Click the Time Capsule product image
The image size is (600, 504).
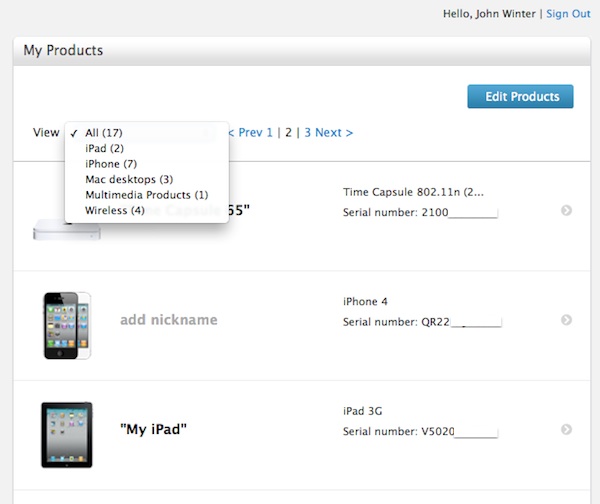coord(67,230)
